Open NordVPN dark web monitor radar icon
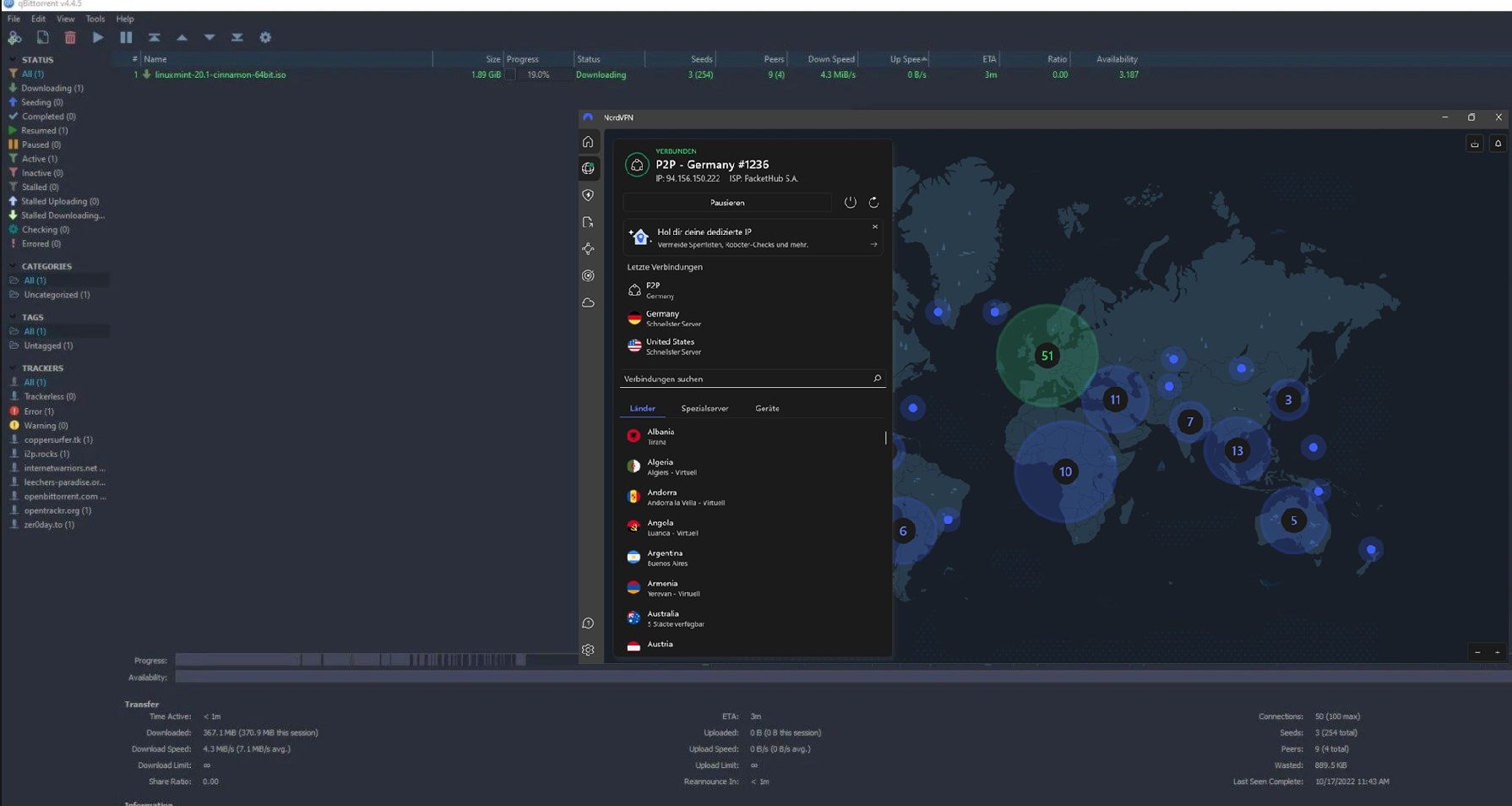 (x=588, y=275)
